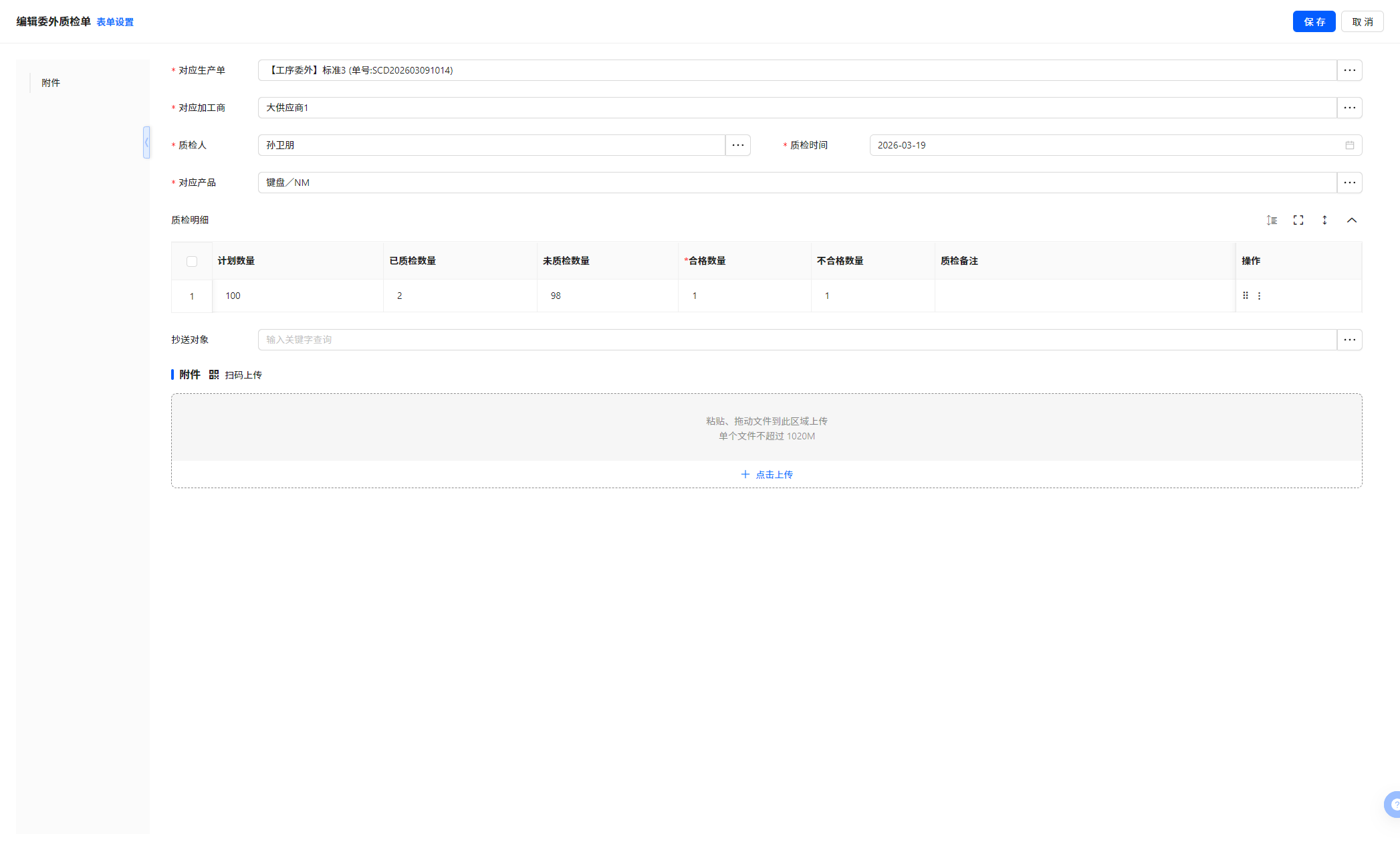Expand 质检明细 table to fullscreen
This screenshot has height=850, width=1400.
click(x=1298, y=220)
